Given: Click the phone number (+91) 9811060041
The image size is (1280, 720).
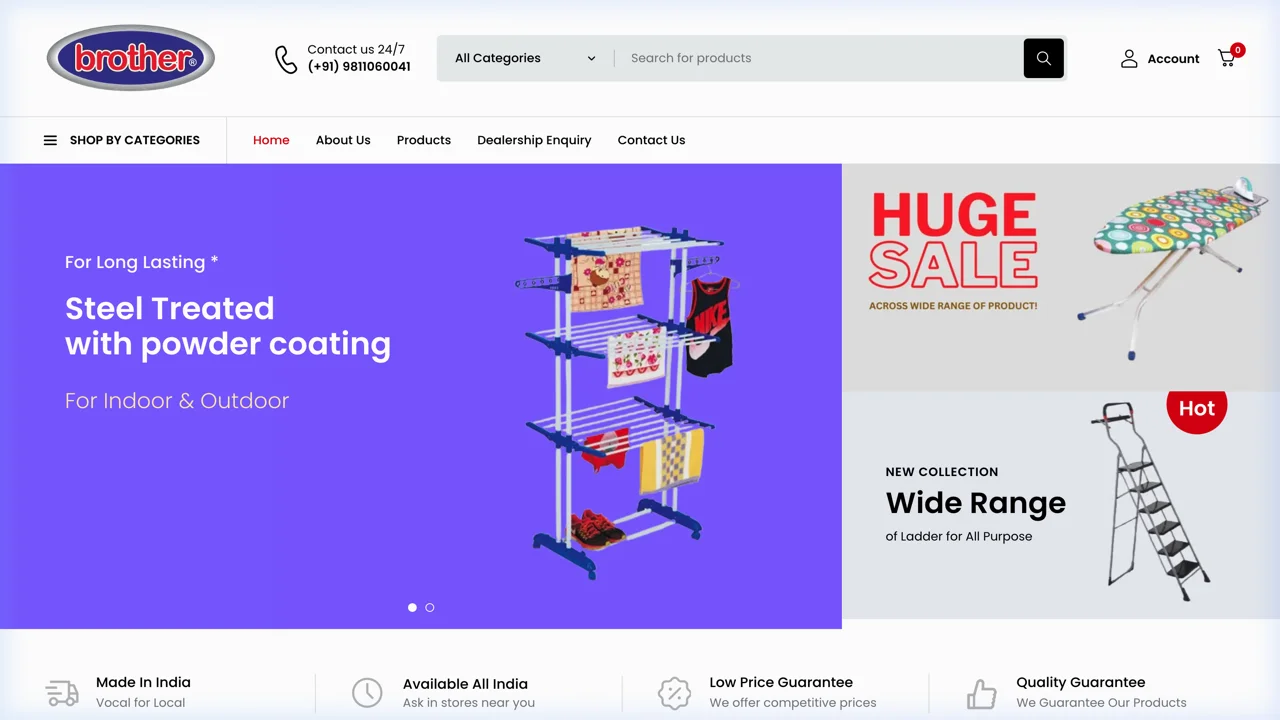Looking at the screenshot, I should coord(359,67).
